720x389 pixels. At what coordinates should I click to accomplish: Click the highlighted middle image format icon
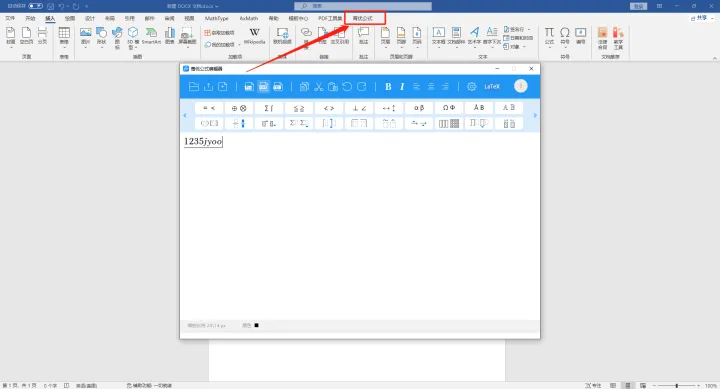[x=263, y=86]
